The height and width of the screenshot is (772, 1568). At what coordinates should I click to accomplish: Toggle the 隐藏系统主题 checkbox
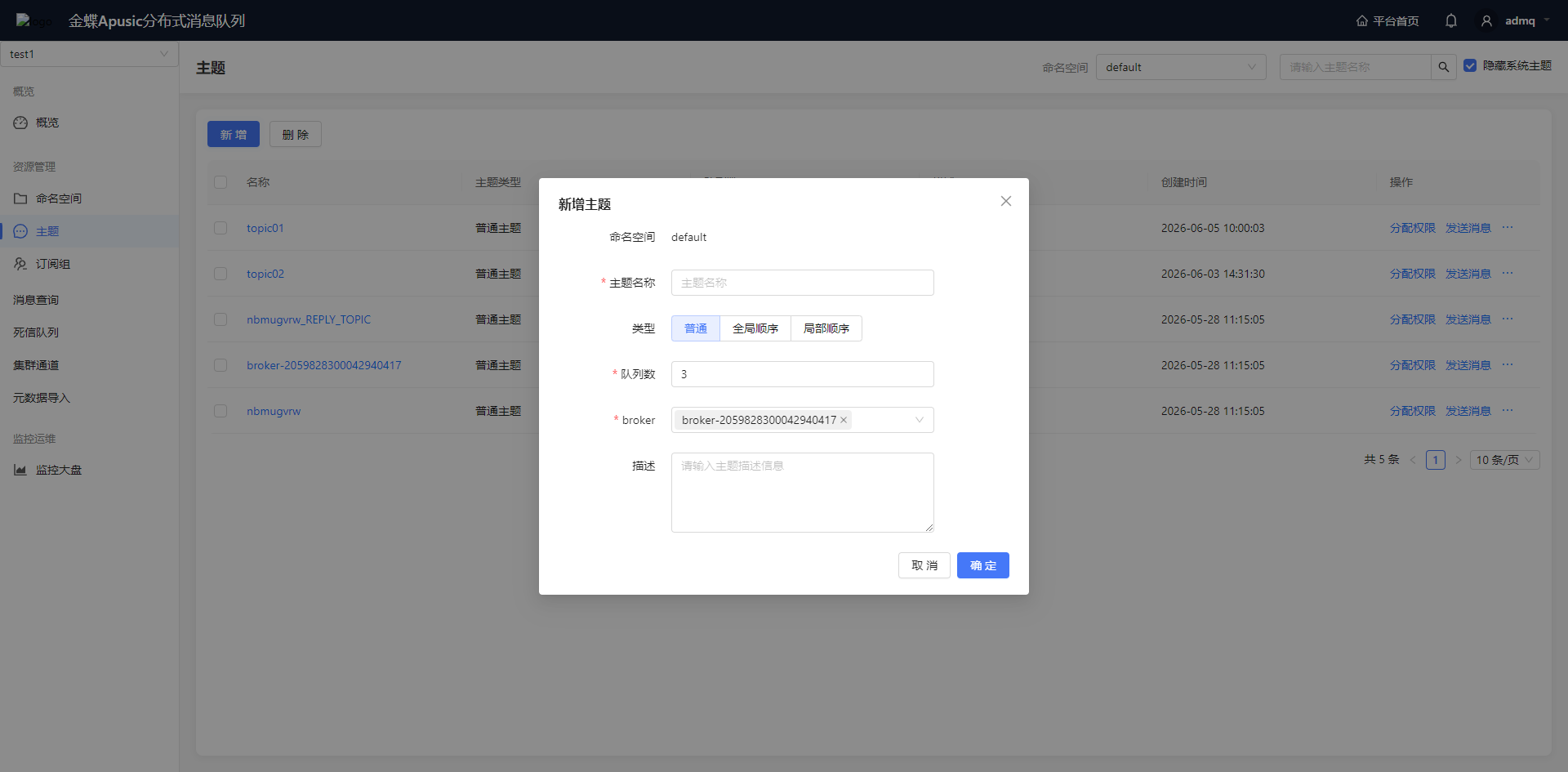[x=1470, y=65]
